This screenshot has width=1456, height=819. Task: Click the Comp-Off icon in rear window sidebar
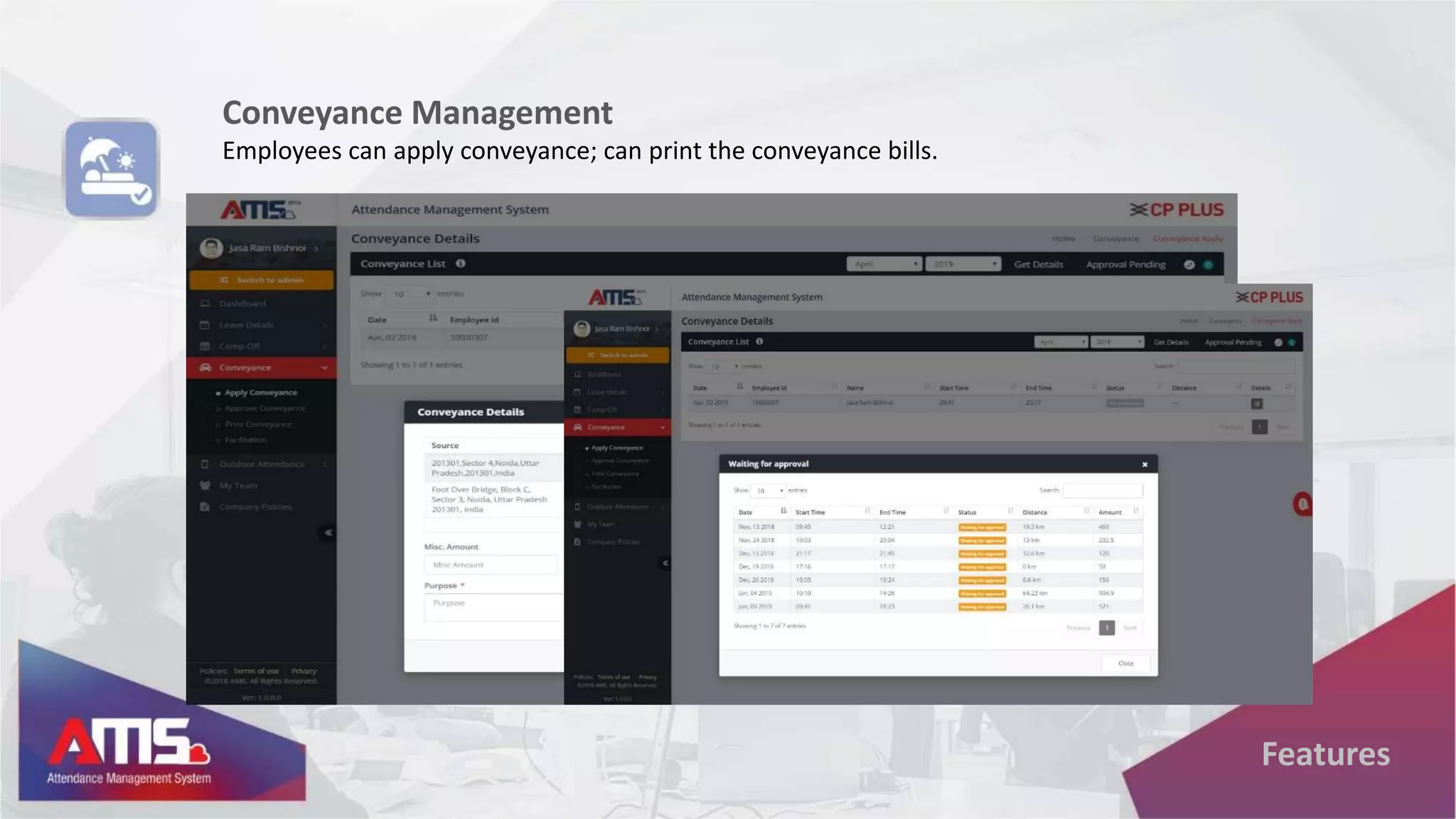coord(205,346)
